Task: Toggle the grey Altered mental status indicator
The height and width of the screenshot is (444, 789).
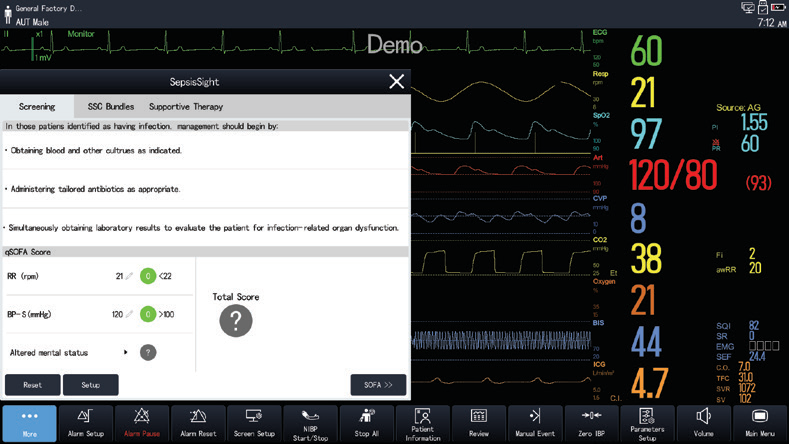Action: point(147,352)
